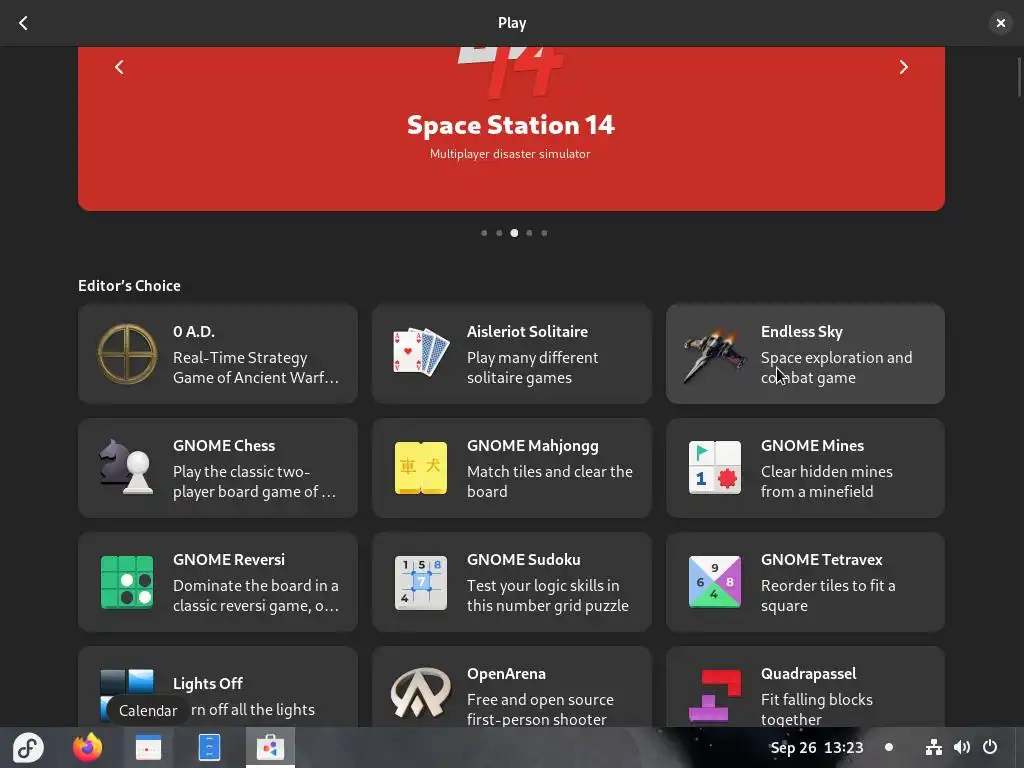Open the GNOME Chess title

(x=224, y=446)
